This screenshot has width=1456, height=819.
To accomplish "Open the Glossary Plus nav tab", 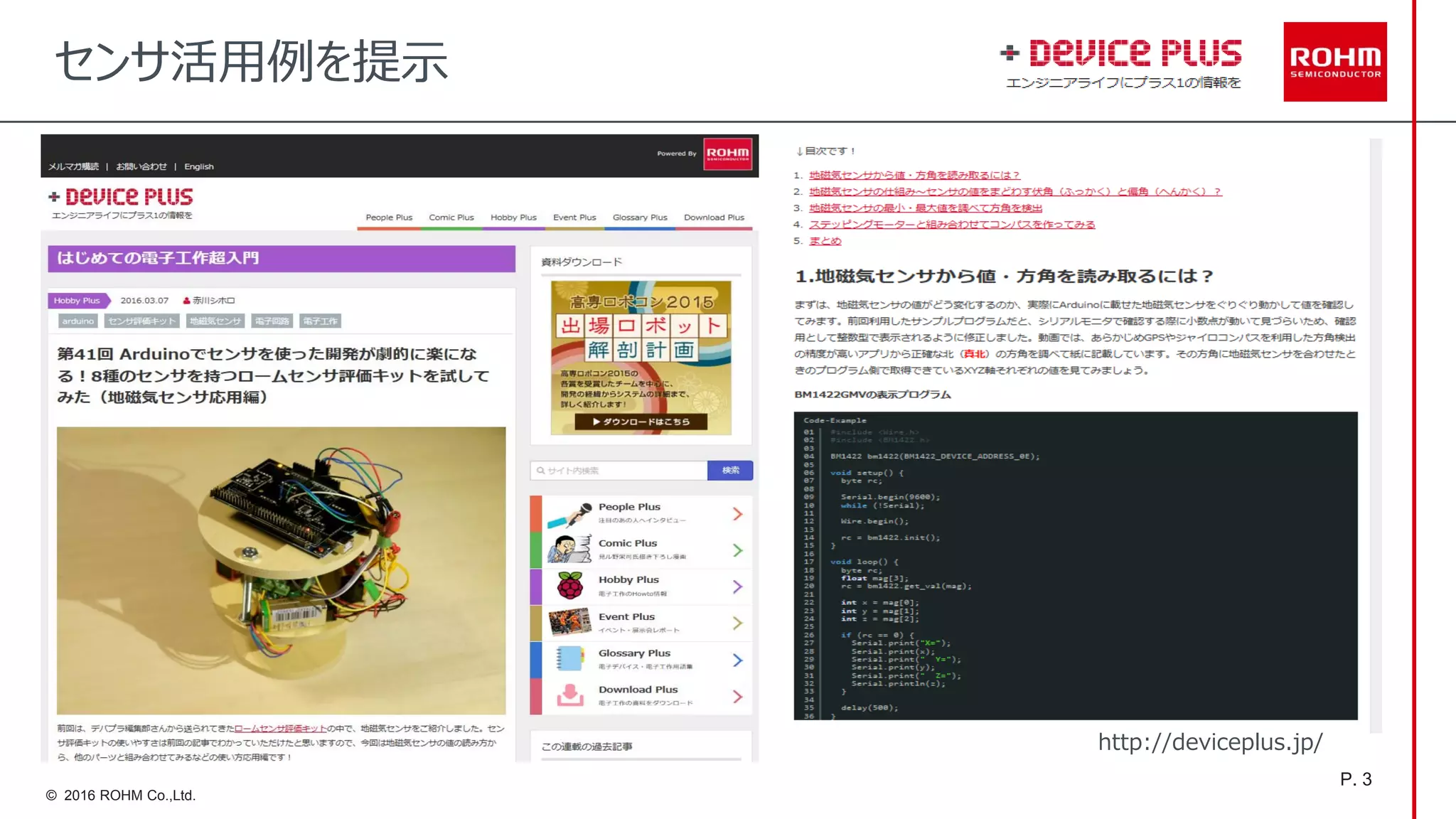I will click(x=640, y=218).
